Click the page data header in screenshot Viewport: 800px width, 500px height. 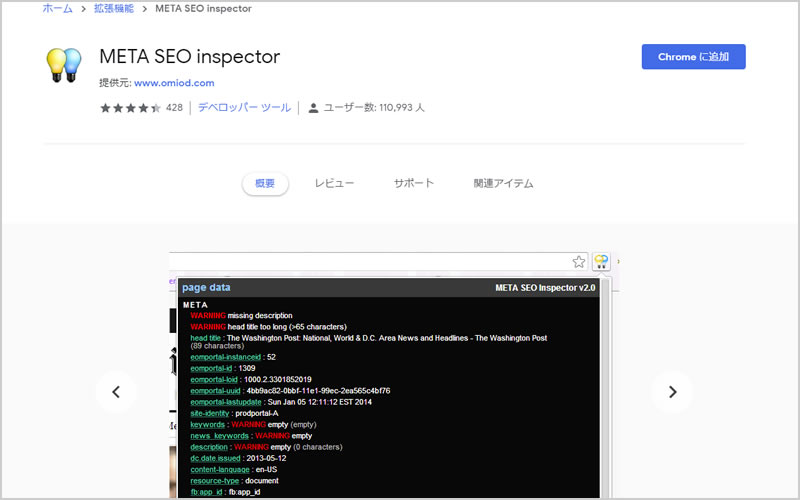[x=206, y=287]
